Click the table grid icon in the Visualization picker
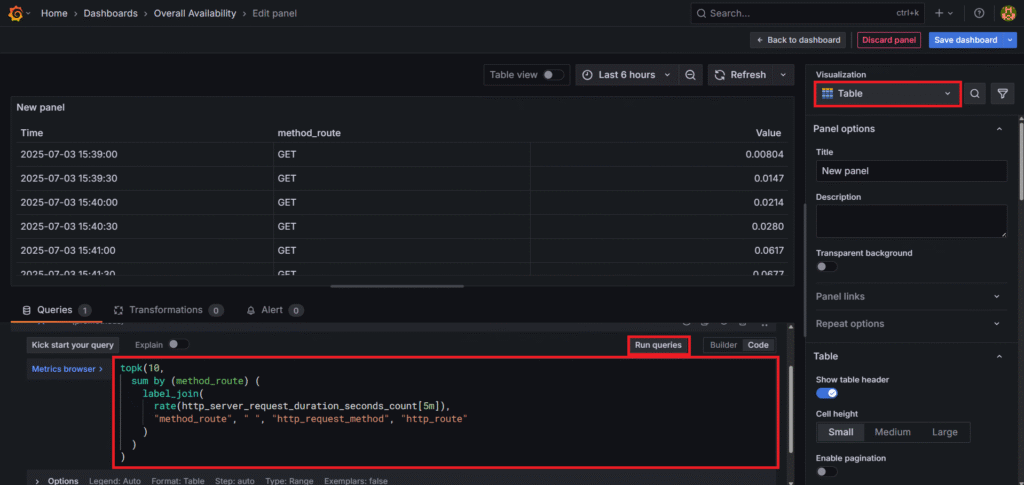Viewport: 1024px width, 485px height. 827,94
